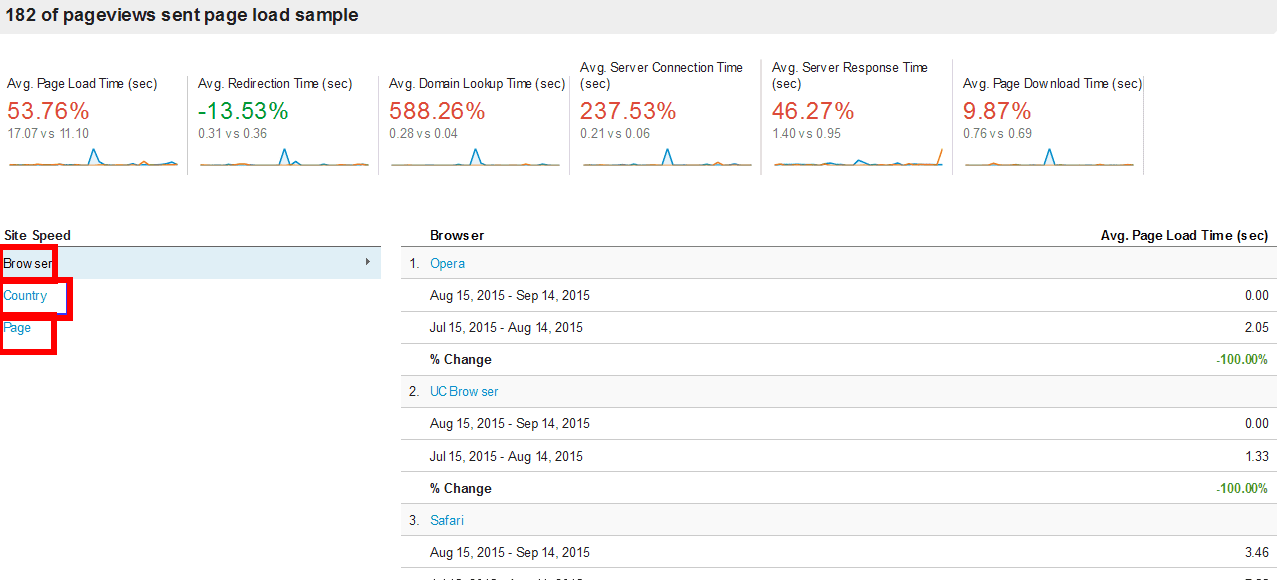
Task: Open the UC Browser link
Action: [464, 392]
